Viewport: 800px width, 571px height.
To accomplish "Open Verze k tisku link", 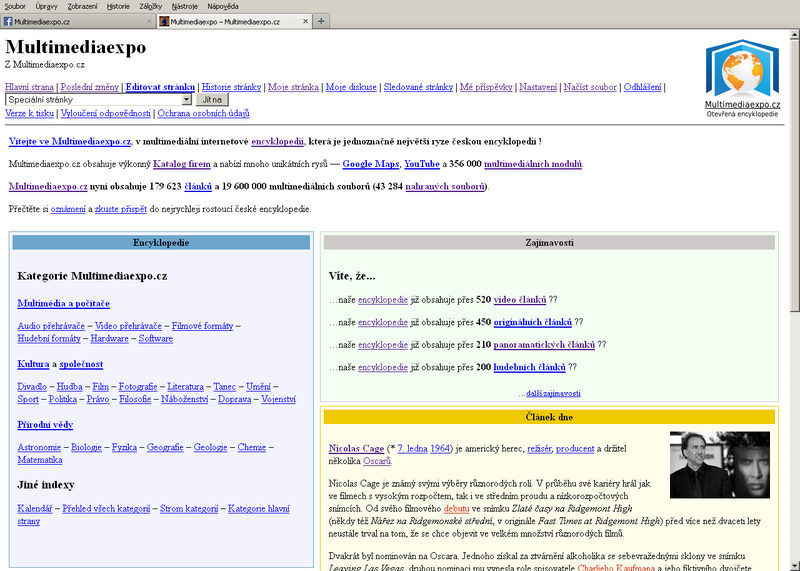I will pyautogui.click(x=29, y=113).
